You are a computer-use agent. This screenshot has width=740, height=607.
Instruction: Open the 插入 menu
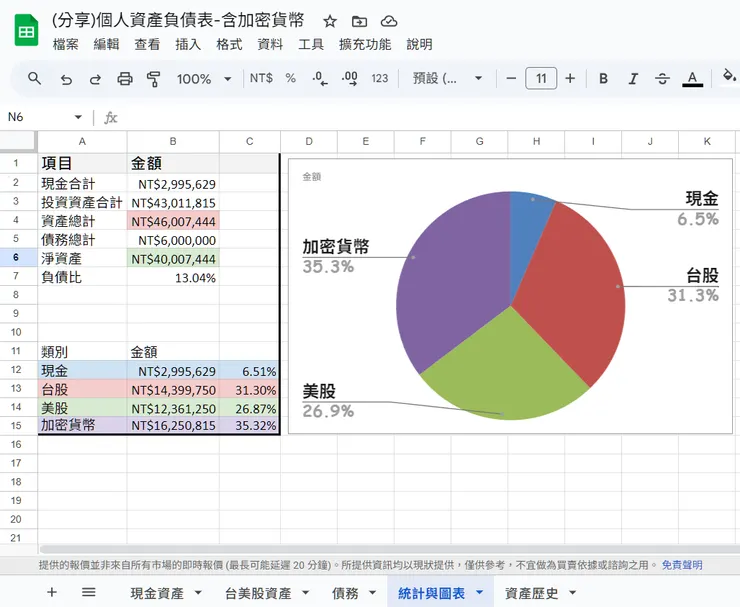coord(188,44)
